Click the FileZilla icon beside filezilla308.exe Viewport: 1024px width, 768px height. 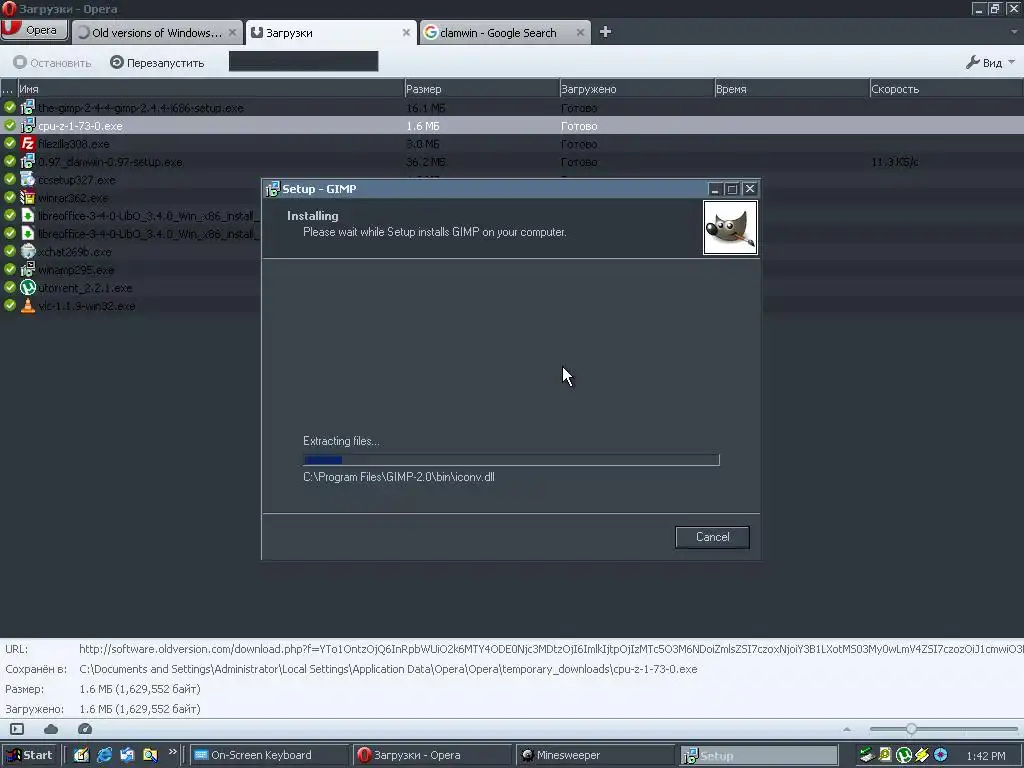click(x=27, y=144)
